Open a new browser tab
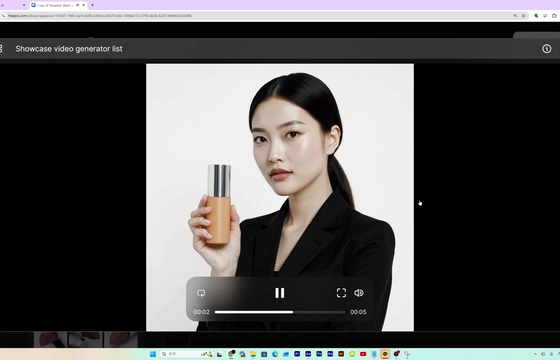560x360 pixels. pos(92,5)
